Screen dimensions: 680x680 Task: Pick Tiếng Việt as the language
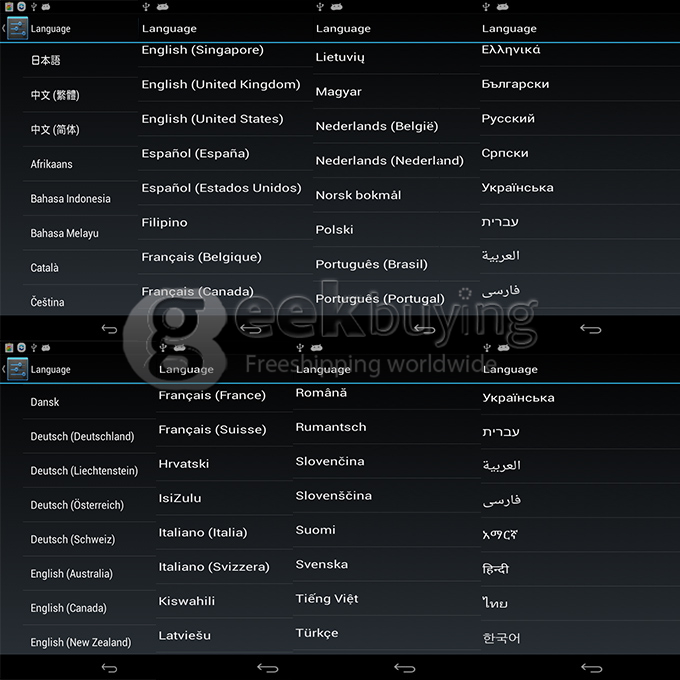[x=326, y=599]
